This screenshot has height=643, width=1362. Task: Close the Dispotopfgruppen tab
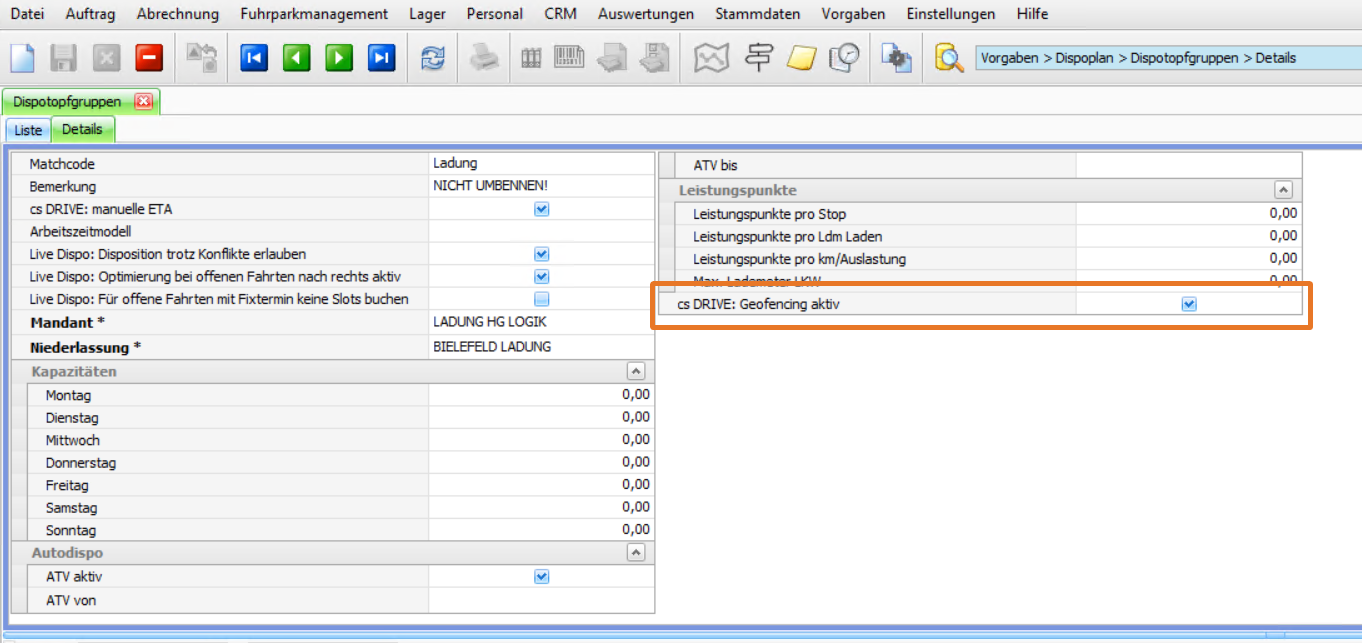143,101
